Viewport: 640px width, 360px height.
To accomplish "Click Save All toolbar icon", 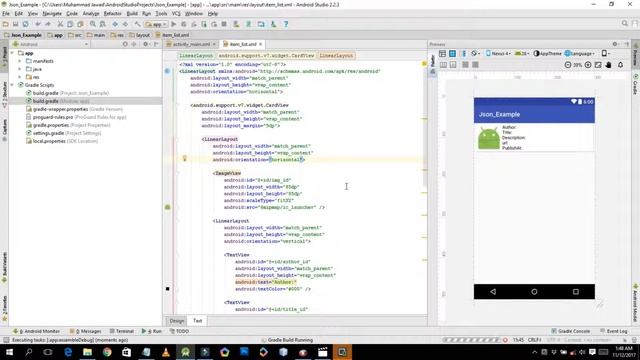I will (x=16, y=24).
